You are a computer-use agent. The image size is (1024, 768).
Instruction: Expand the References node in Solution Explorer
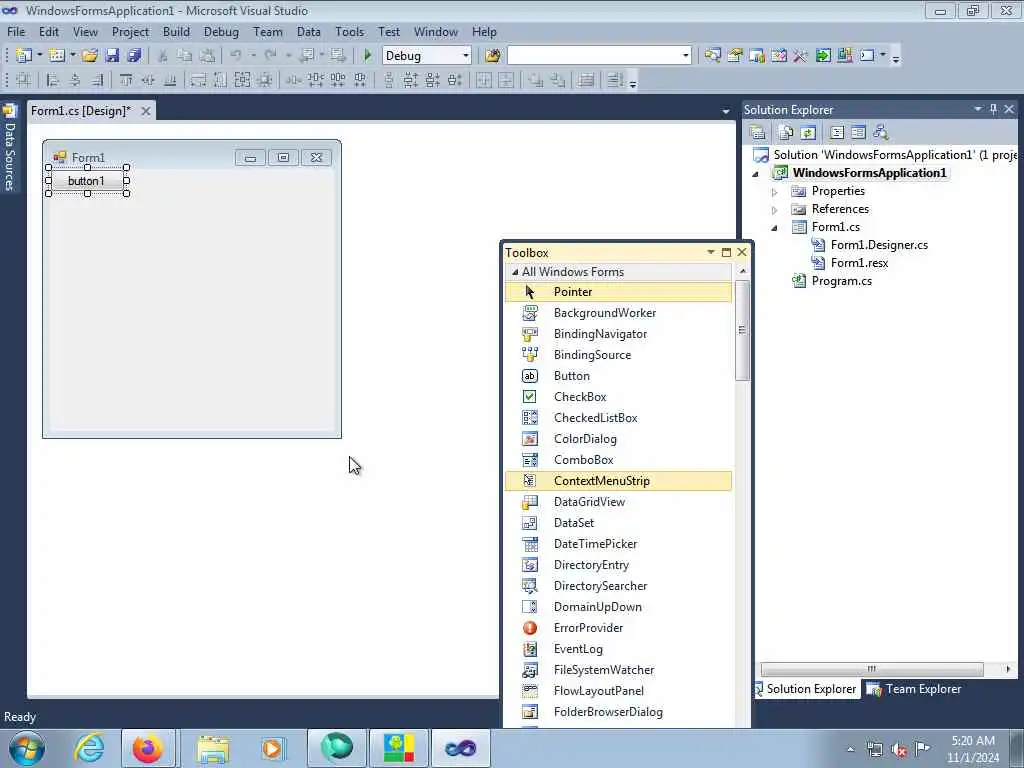[x=775, y=210]
